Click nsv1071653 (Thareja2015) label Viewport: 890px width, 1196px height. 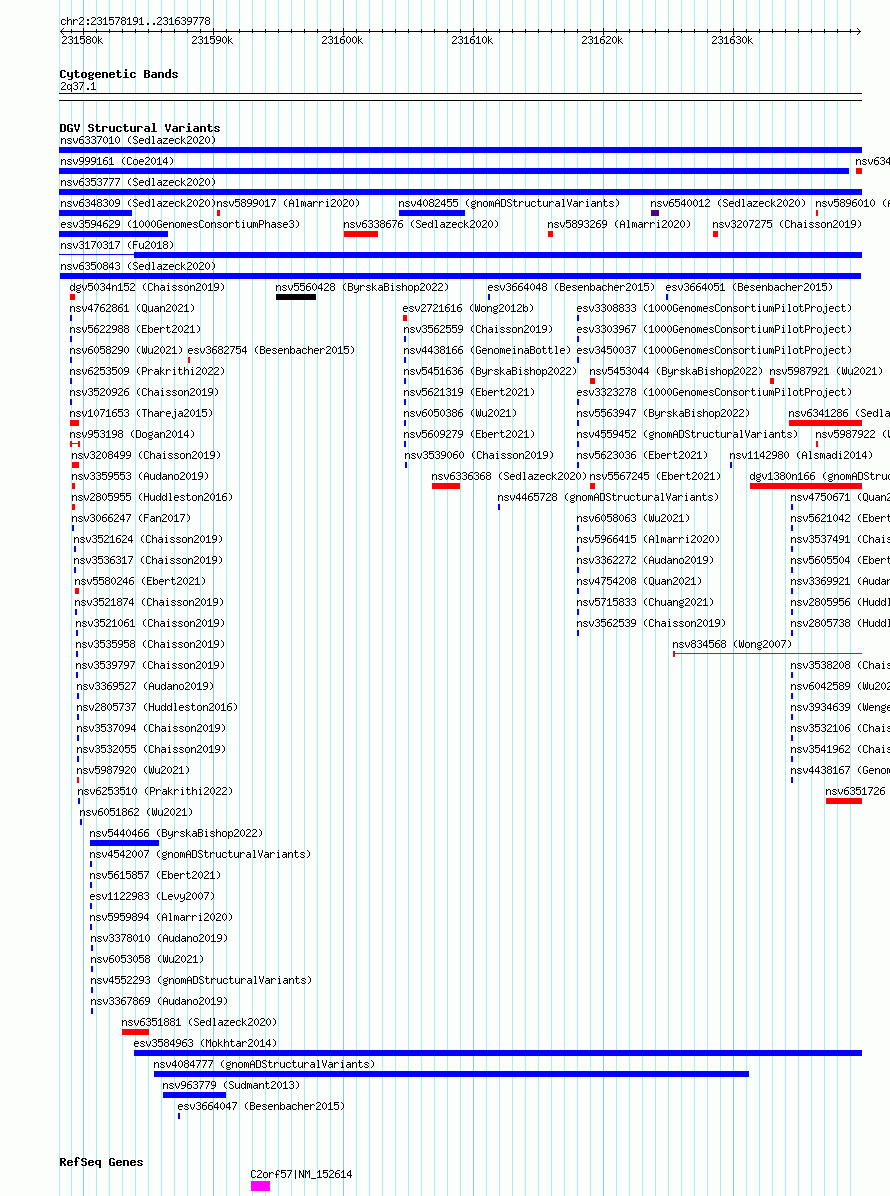click(x=141, y=413)
